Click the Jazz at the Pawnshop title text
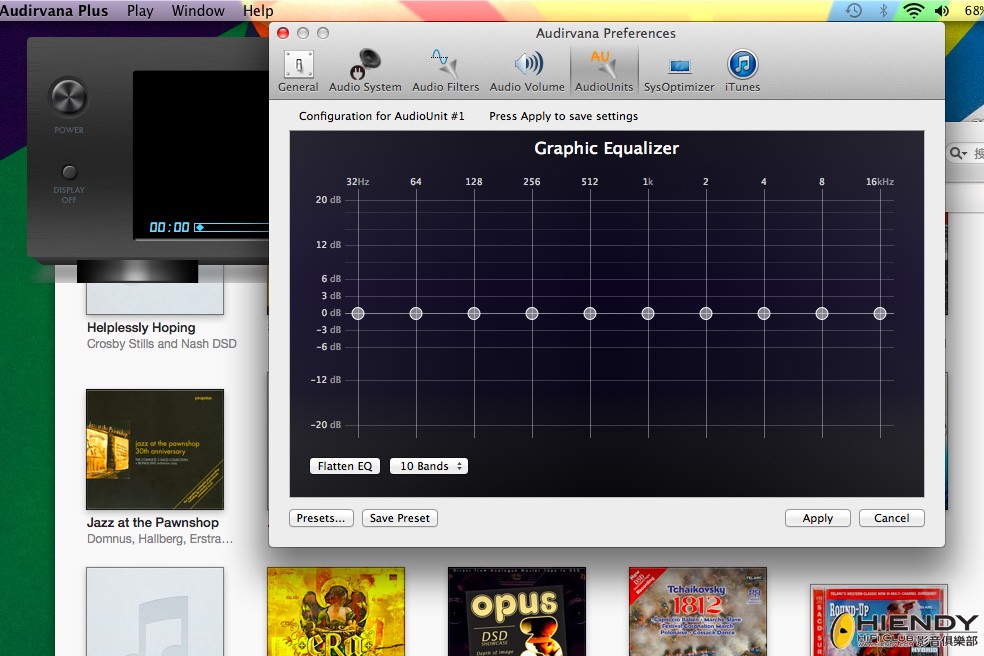 tap(152, 522)
